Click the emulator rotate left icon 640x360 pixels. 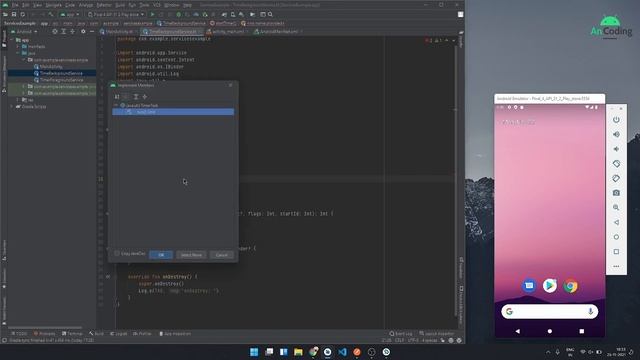coord(616,164)
